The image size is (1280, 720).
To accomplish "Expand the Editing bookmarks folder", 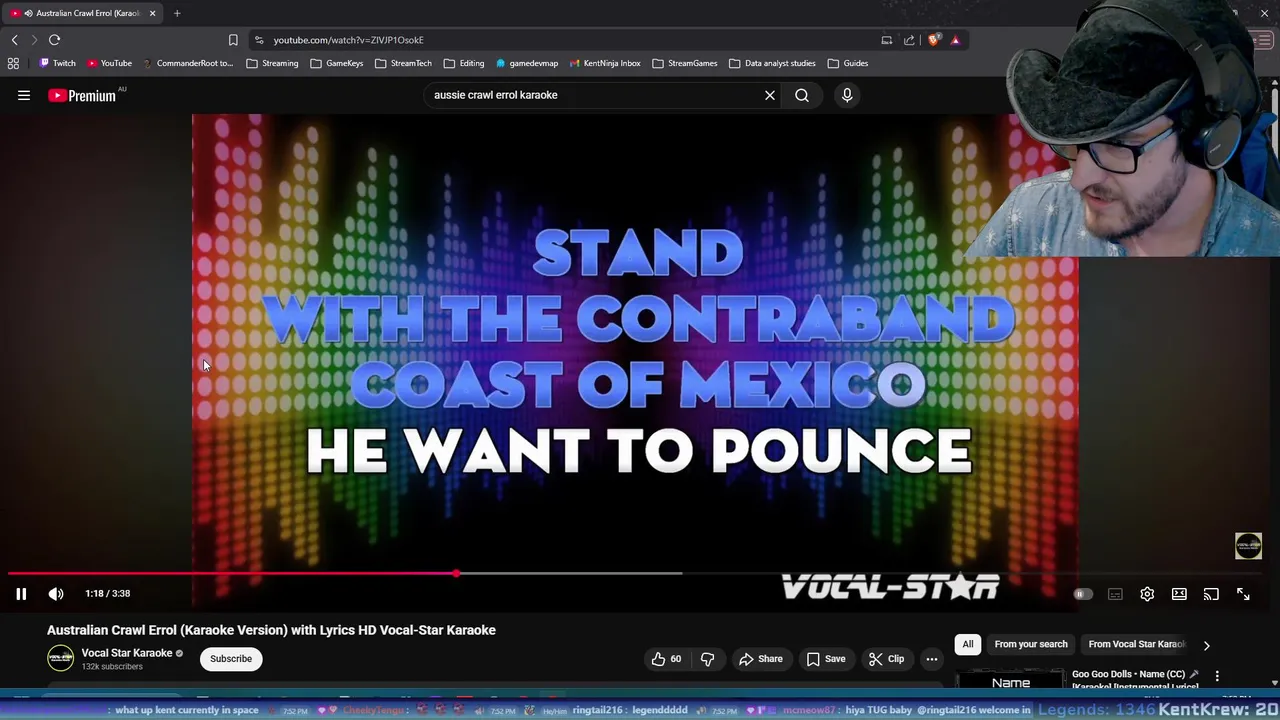I will 464,63.
